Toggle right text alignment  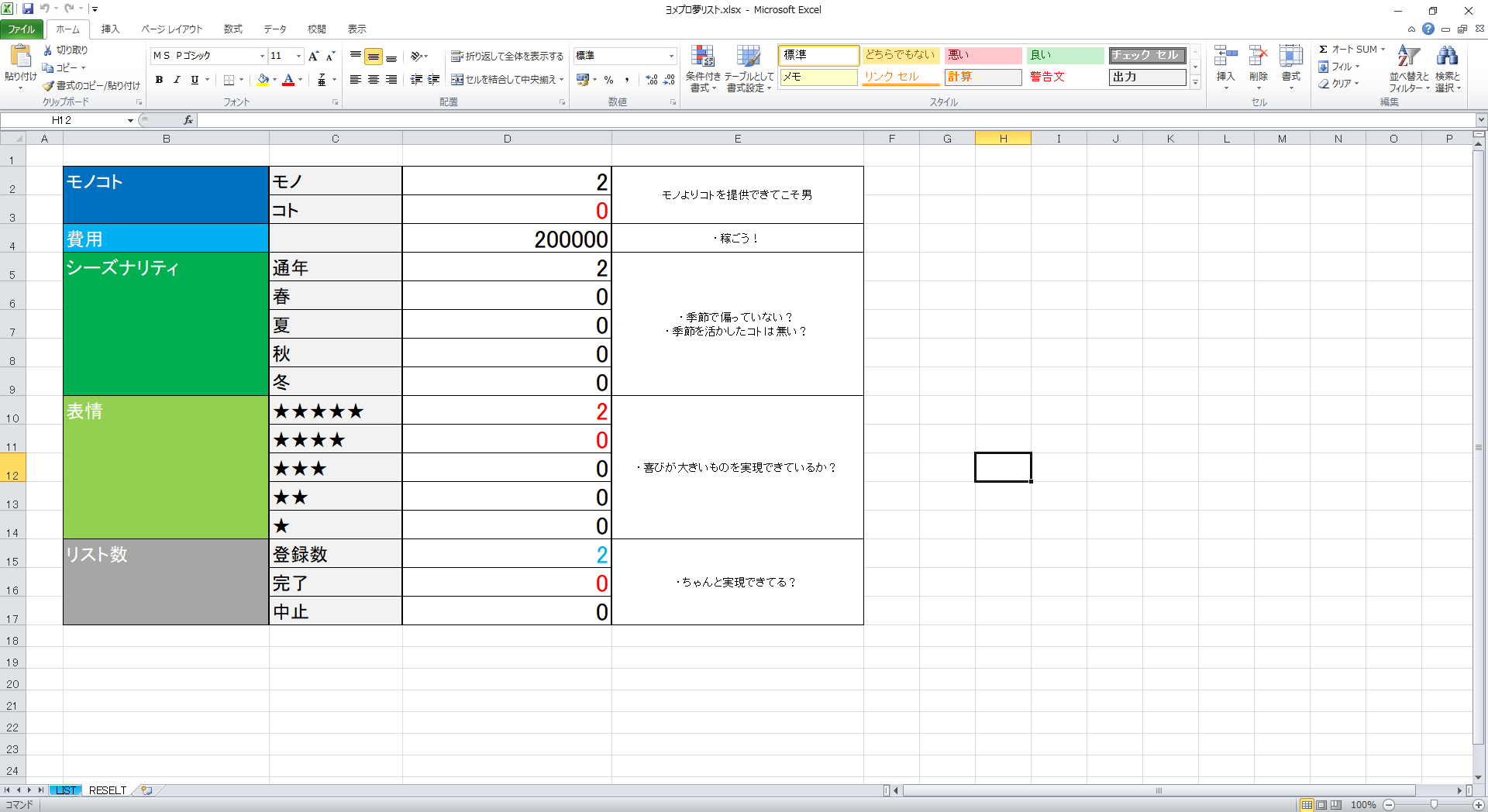391,79
